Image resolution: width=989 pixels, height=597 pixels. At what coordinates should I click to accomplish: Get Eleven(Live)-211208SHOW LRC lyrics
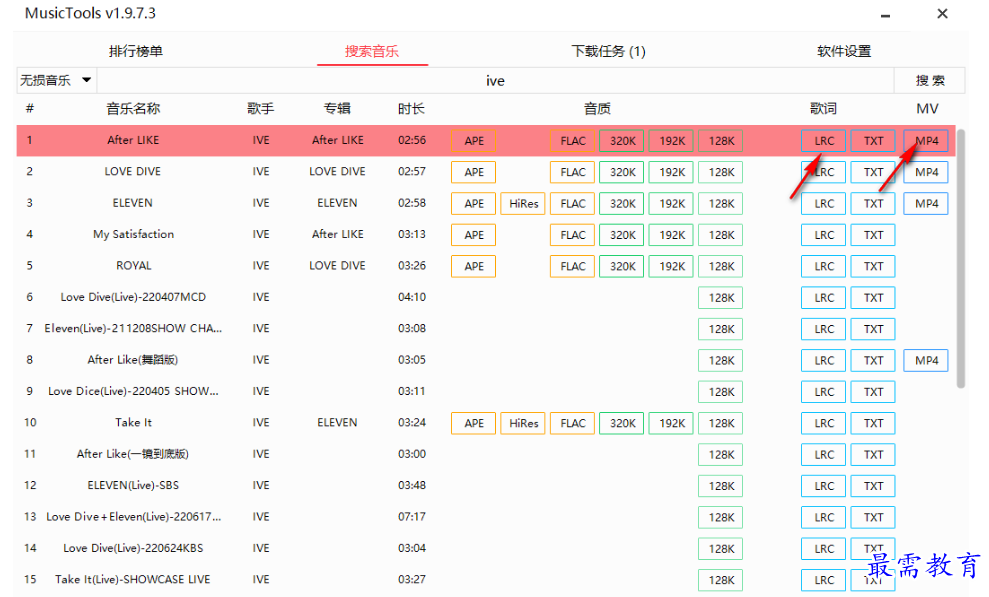(x=824, y=329)
